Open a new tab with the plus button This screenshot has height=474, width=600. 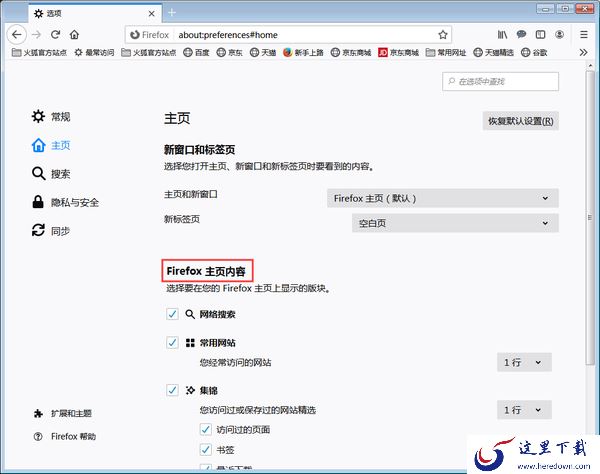(x=172, y=13)
